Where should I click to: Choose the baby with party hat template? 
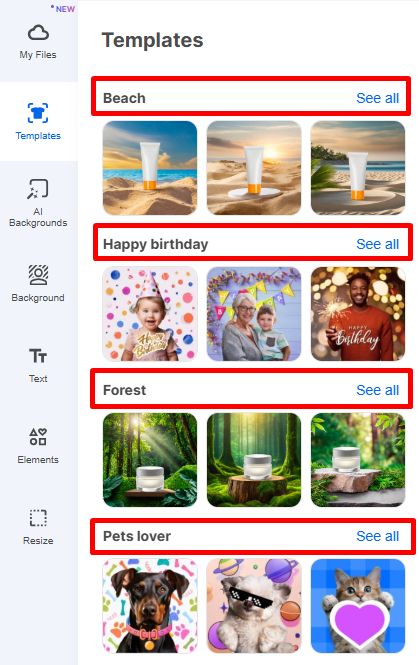(150, 314)
